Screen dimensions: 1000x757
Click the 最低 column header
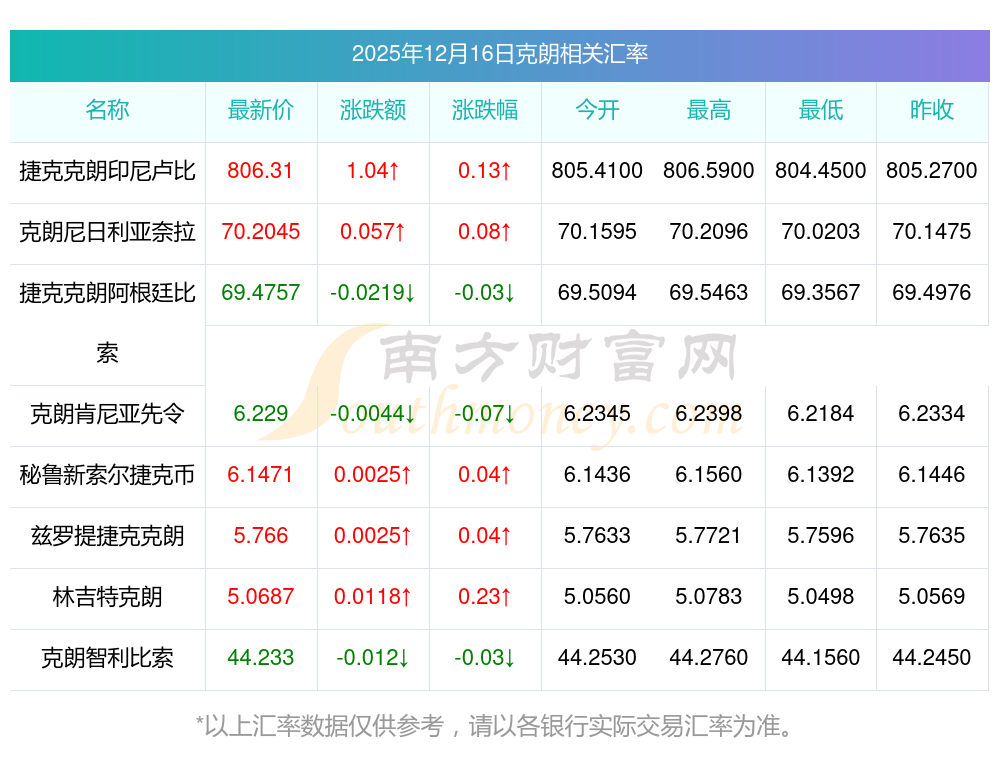tap(821, 110)
